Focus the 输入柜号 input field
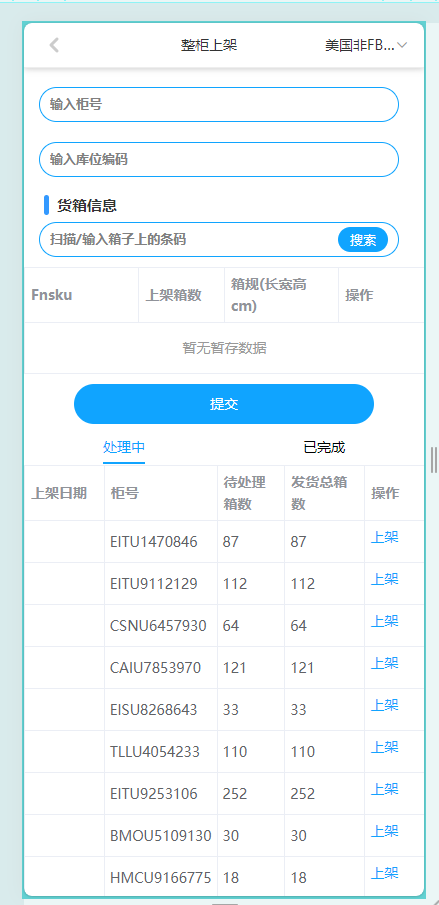439x905 pixels. tap(219, 104)
